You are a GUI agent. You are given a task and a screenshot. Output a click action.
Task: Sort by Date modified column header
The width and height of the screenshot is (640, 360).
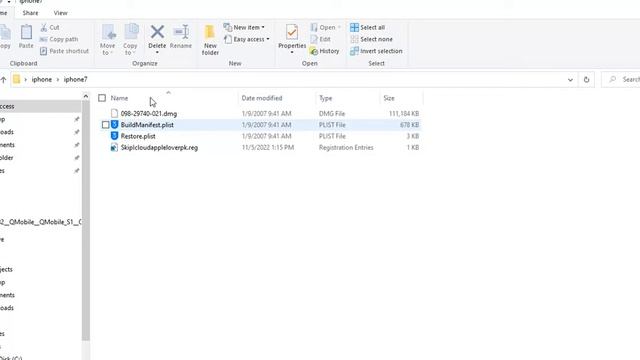pos(262,98)
